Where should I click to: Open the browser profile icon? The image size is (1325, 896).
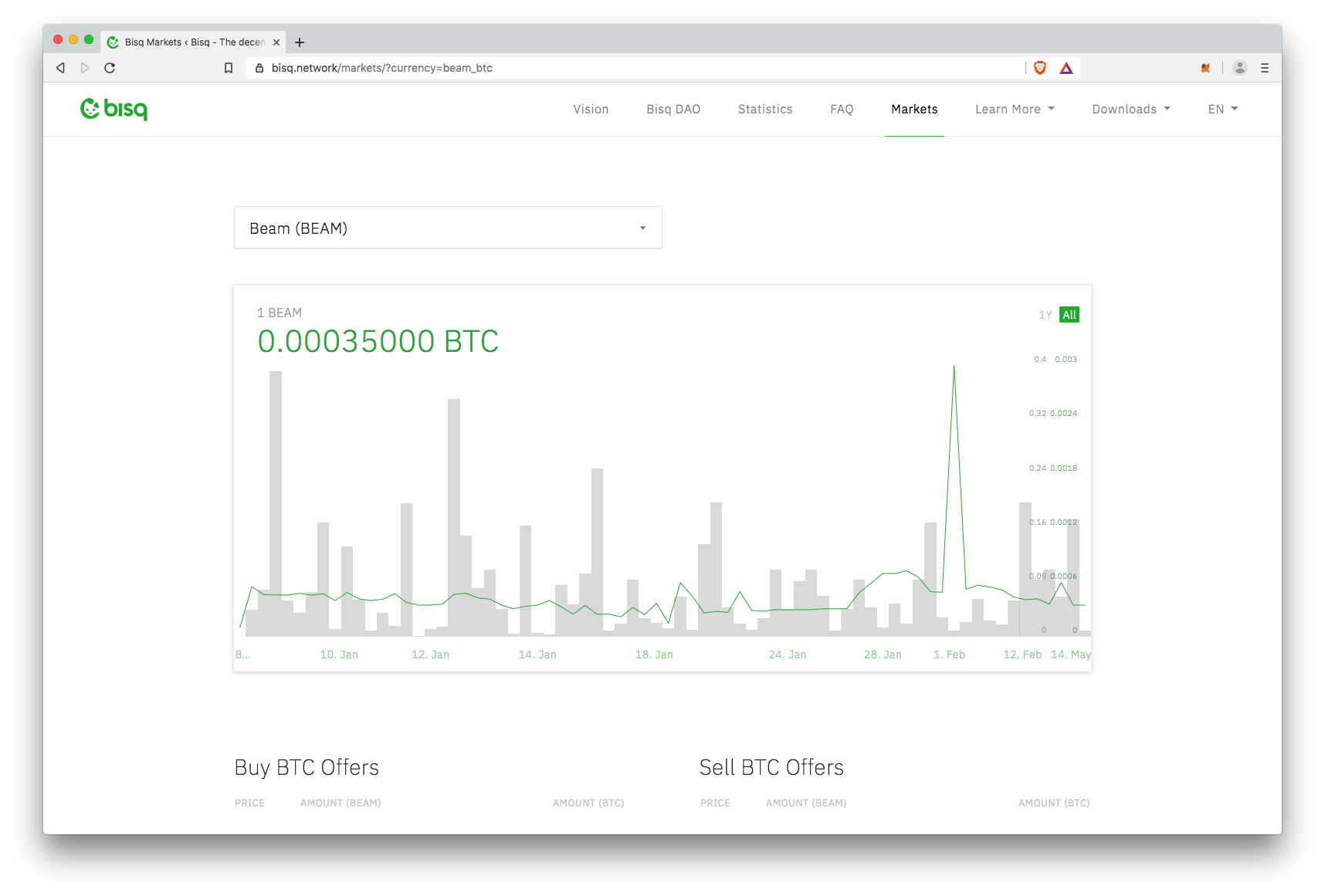[1240, 68]
